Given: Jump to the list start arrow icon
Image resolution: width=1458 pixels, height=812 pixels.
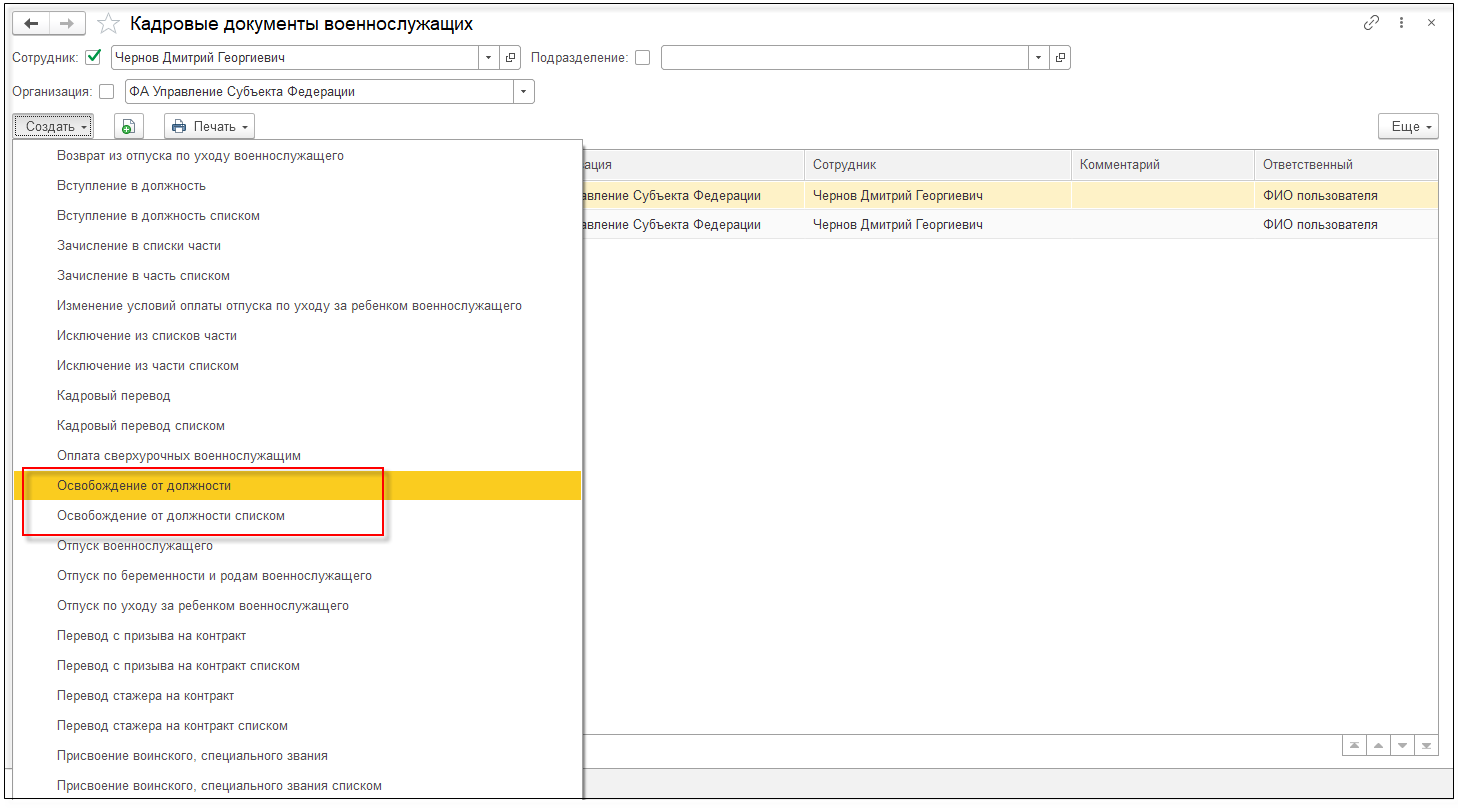Looking at the screenshot, I should tap(1354, 746).
